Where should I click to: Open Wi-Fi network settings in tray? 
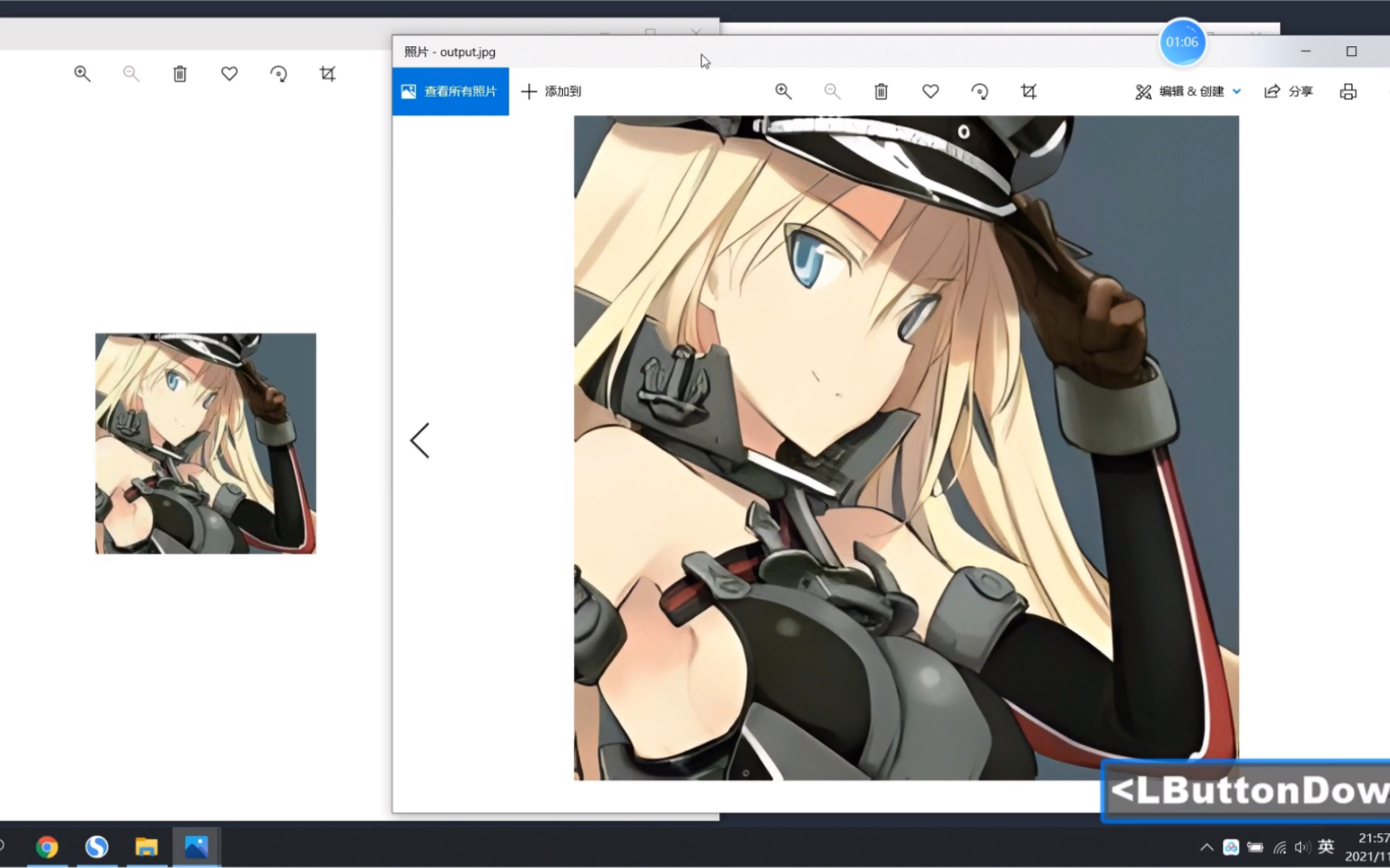point(1280,847)
